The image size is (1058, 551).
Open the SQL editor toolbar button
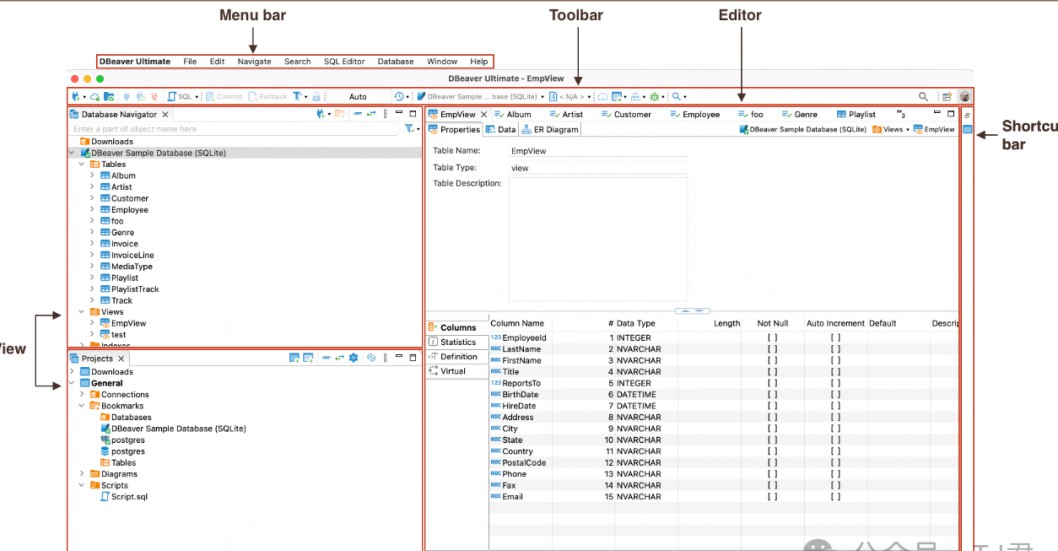pyautogui.click(x=181, y=96)
